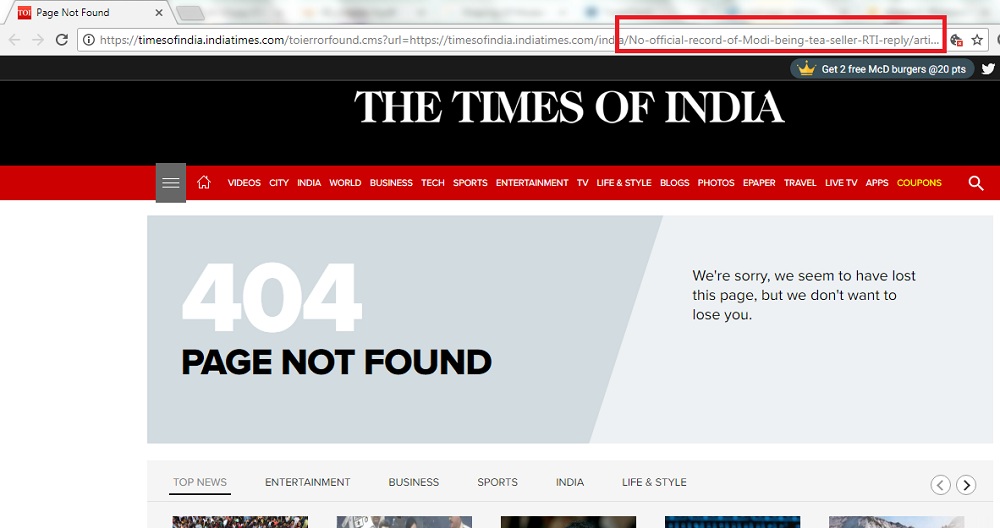Go back using the browser back arrow
Image resolution: width=1000 pixels, height=528 pixels.
14,40
